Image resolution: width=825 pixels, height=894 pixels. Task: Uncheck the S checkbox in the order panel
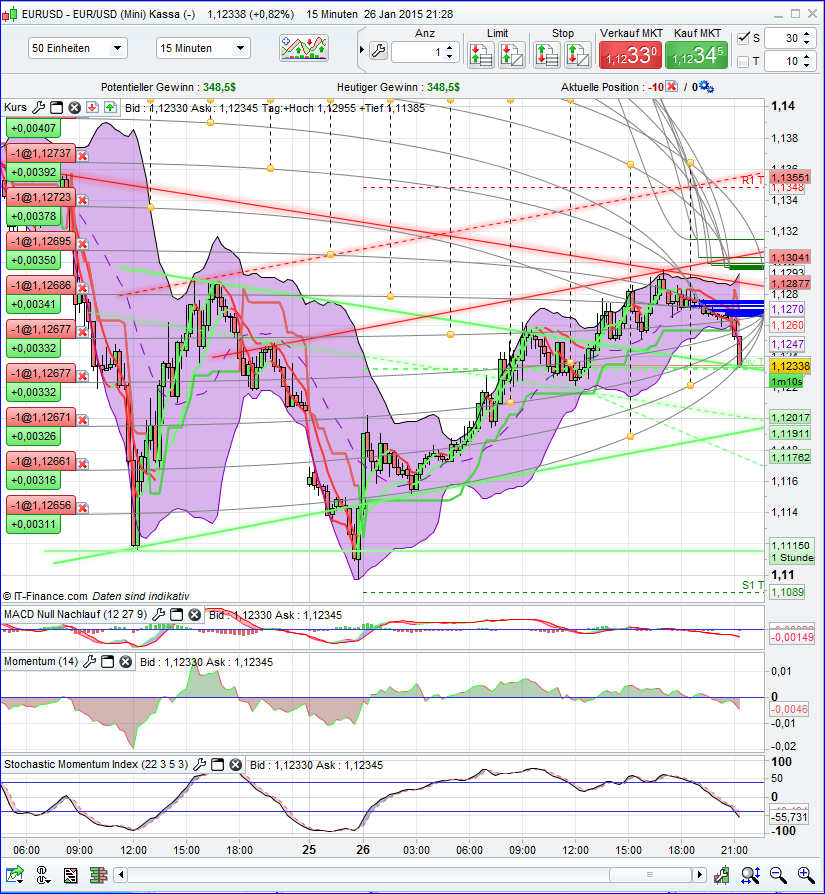coord(745,37)
